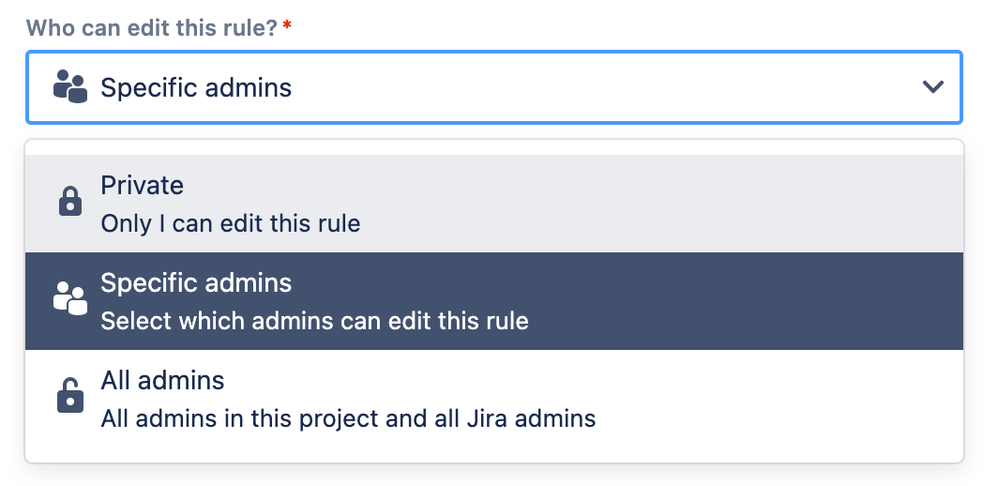This screenshot has height=486, width=998.
Task: Click the 'Specific admins' text in the select field
Action: (x=196, y=88)
